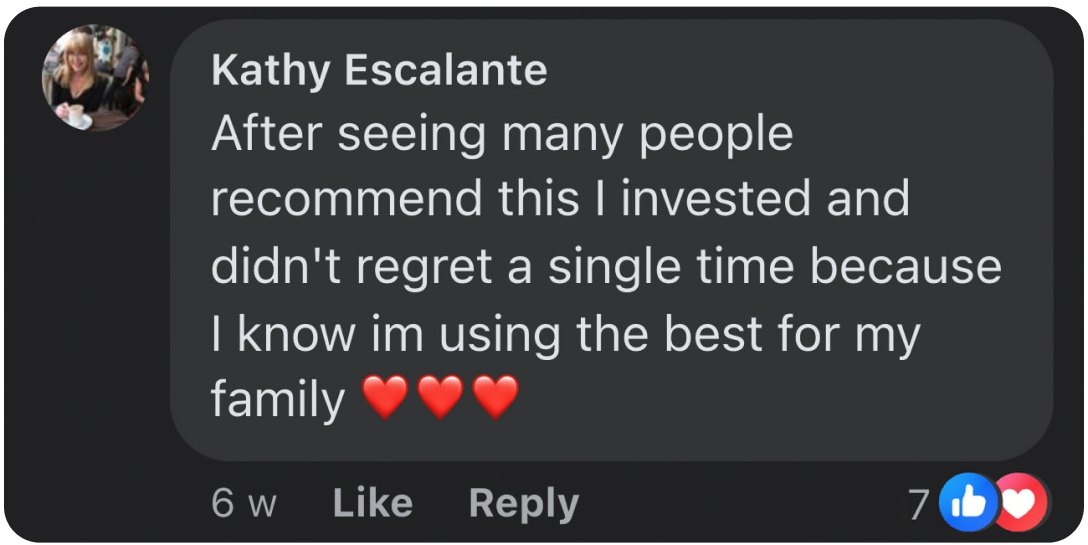Click the word "family" in the comment
Viewport: 1088px width, 545px height.
click(x=278, y=401)
